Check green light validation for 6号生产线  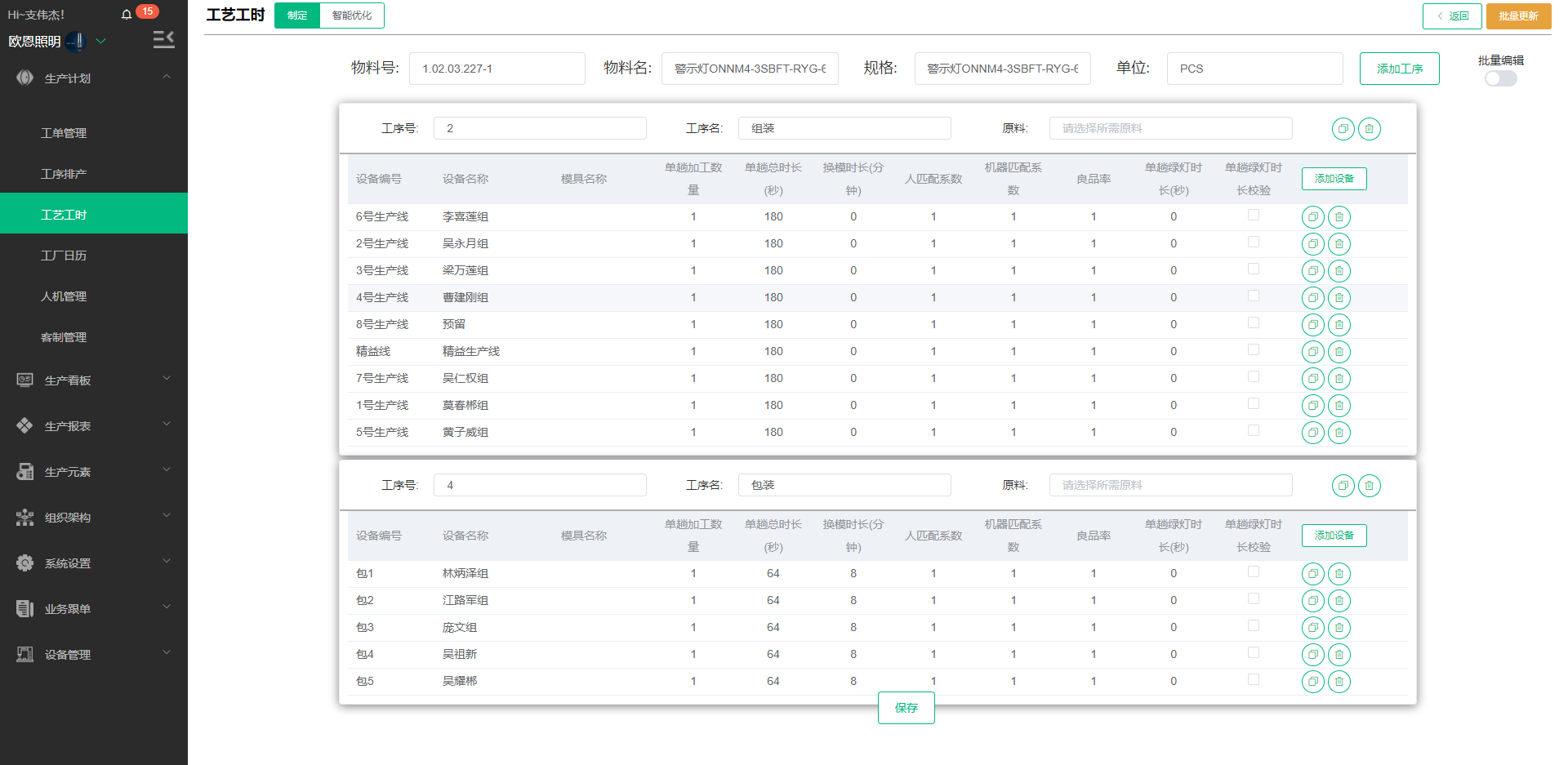pos(1254,215)
